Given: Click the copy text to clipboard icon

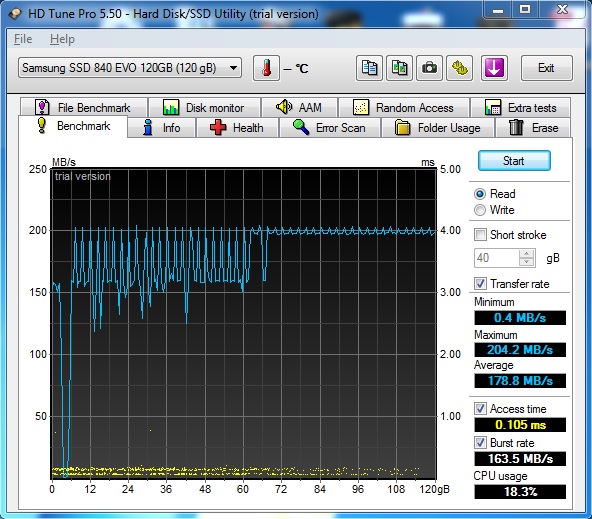Looking at the screenshot, I should click(x=369, y=68).
